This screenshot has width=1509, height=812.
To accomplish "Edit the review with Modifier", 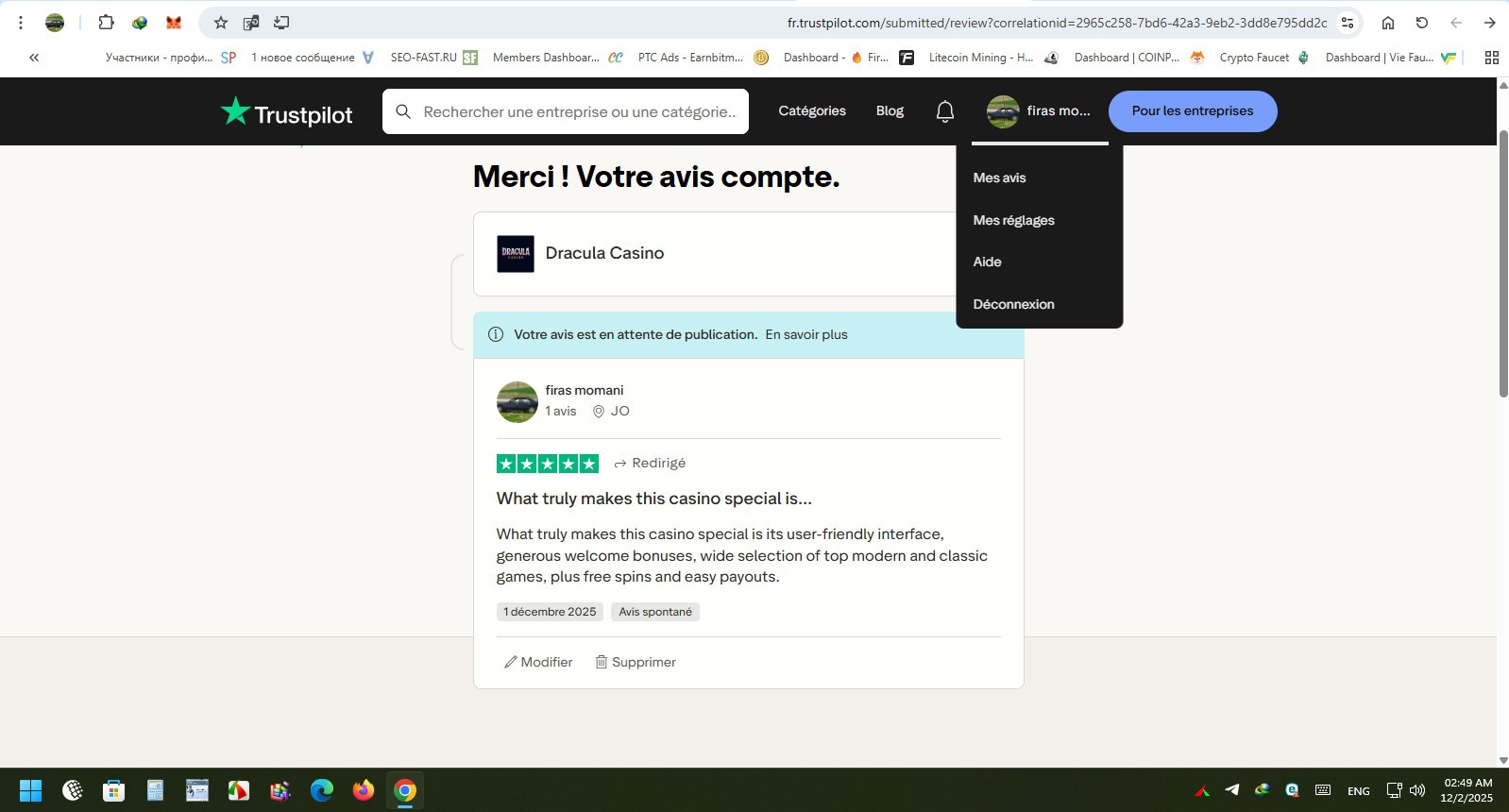I will pyautogui.click(x=538, y=662).
